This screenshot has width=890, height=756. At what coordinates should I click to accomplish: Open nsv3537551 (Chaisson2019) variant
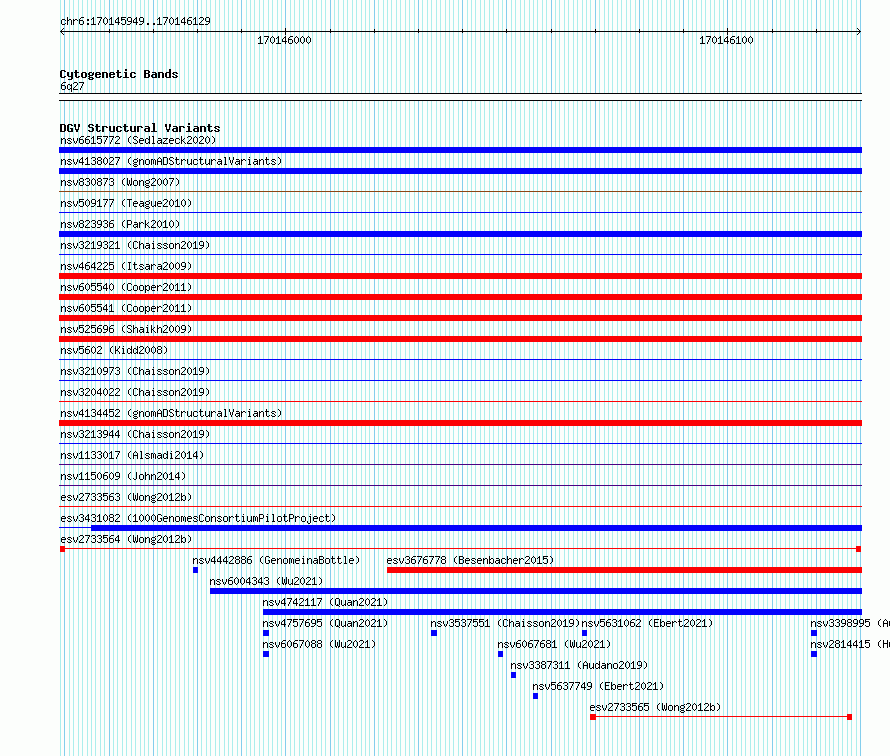tap(505, 623)
